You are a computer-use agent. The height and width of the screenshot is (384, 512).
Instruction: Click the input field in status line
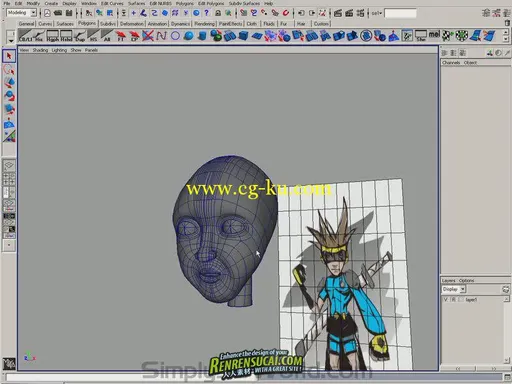[x=400, y=13]
